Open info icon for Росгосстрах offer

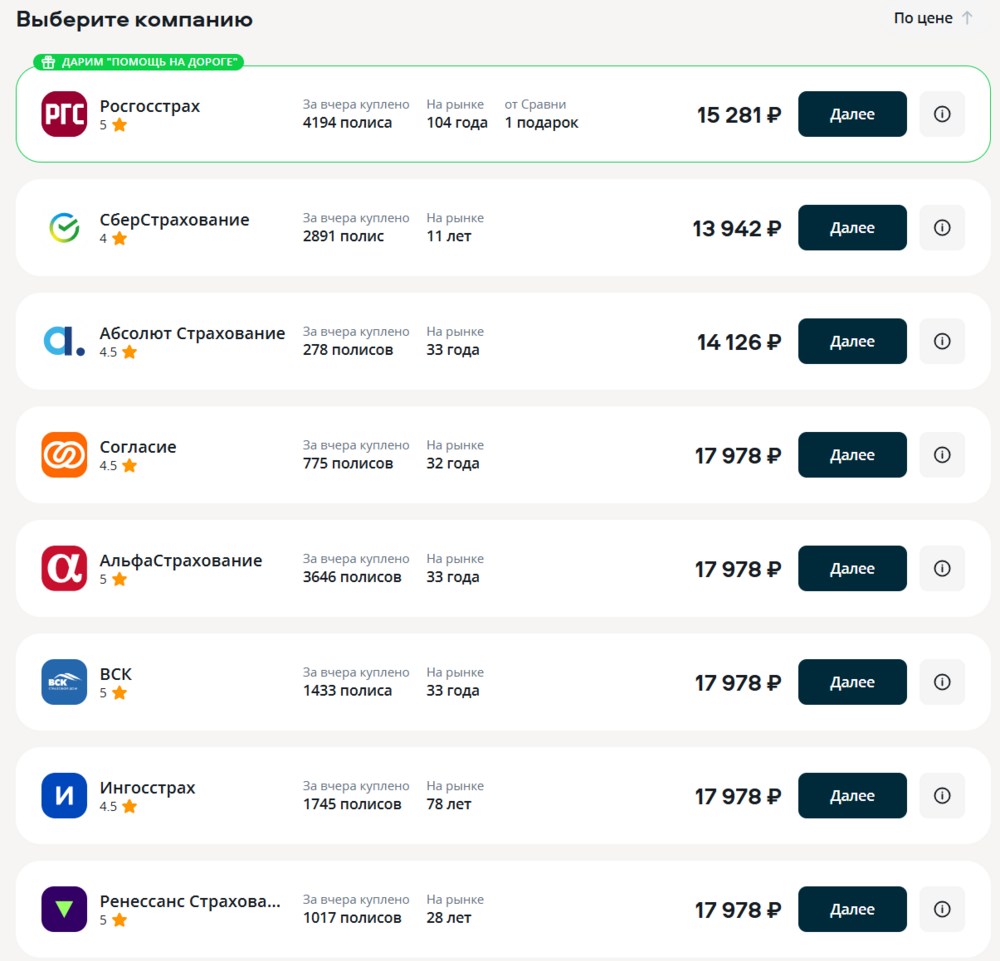point(942,114)
